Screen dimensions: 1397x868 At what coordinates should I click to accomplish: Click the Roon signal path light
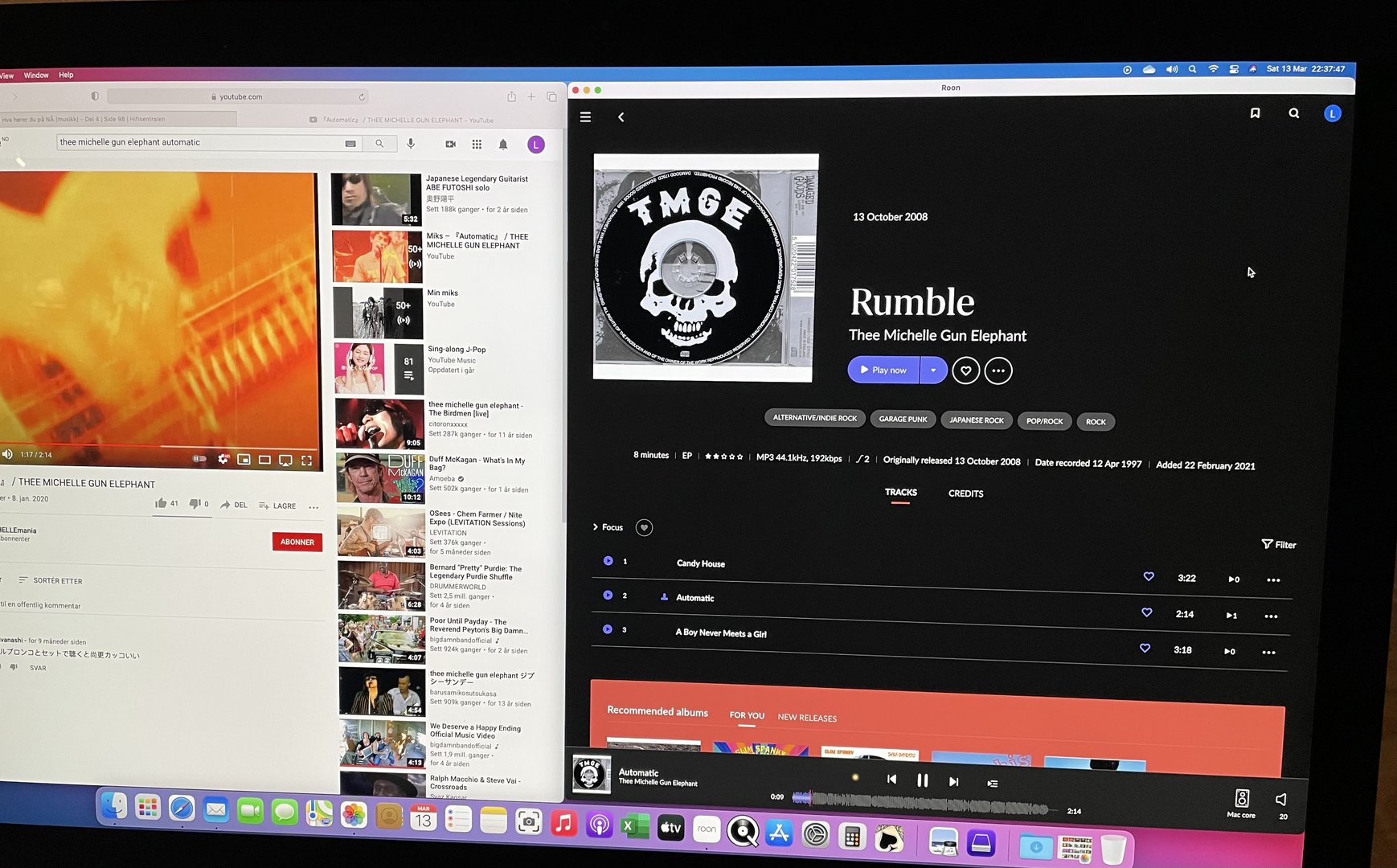coord(855,777)
